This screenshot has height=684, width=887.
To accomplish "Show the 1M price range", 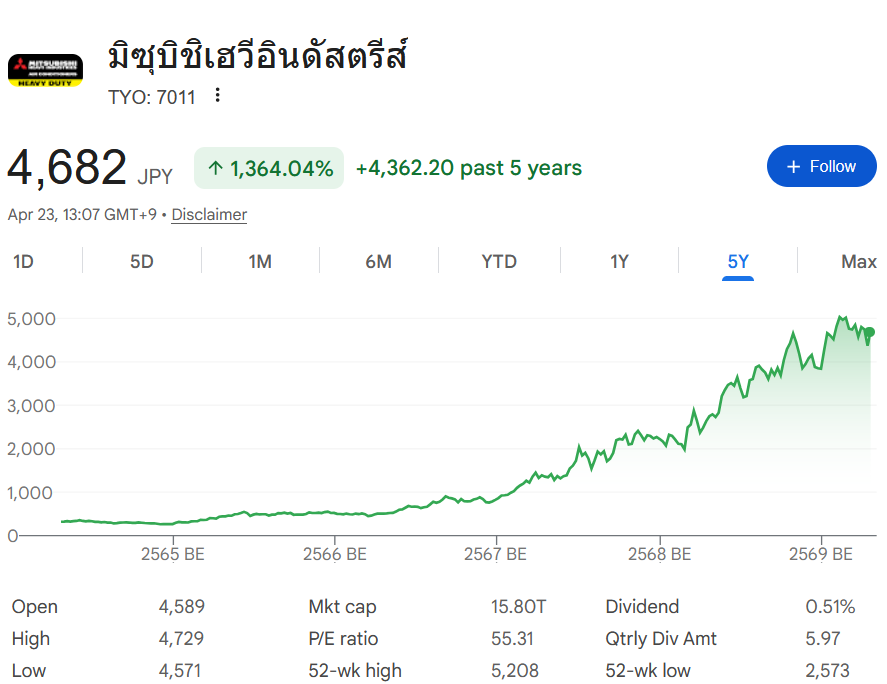I will point(260,262).
